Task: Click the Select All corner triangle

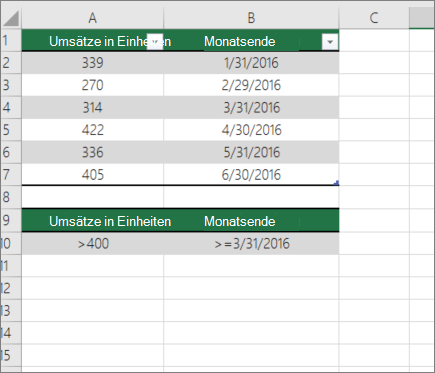Action: pyautogui.click(x=11, y=18)
